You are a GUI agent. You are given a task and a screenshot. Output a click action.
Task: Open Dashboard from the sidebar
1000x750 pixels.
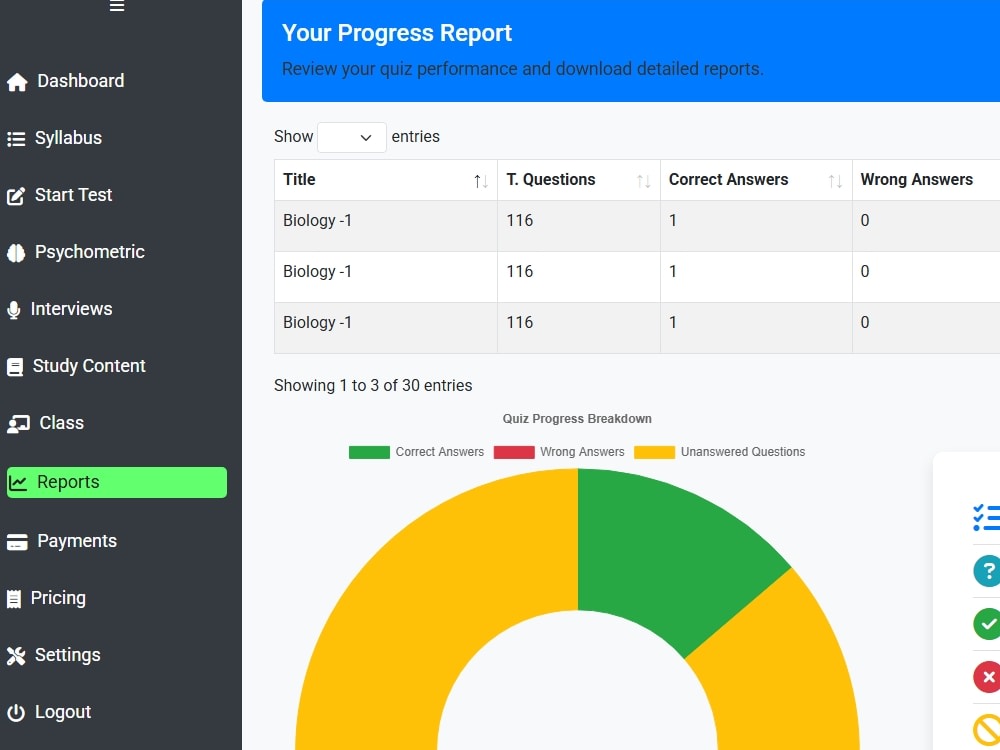pos(80,81)
